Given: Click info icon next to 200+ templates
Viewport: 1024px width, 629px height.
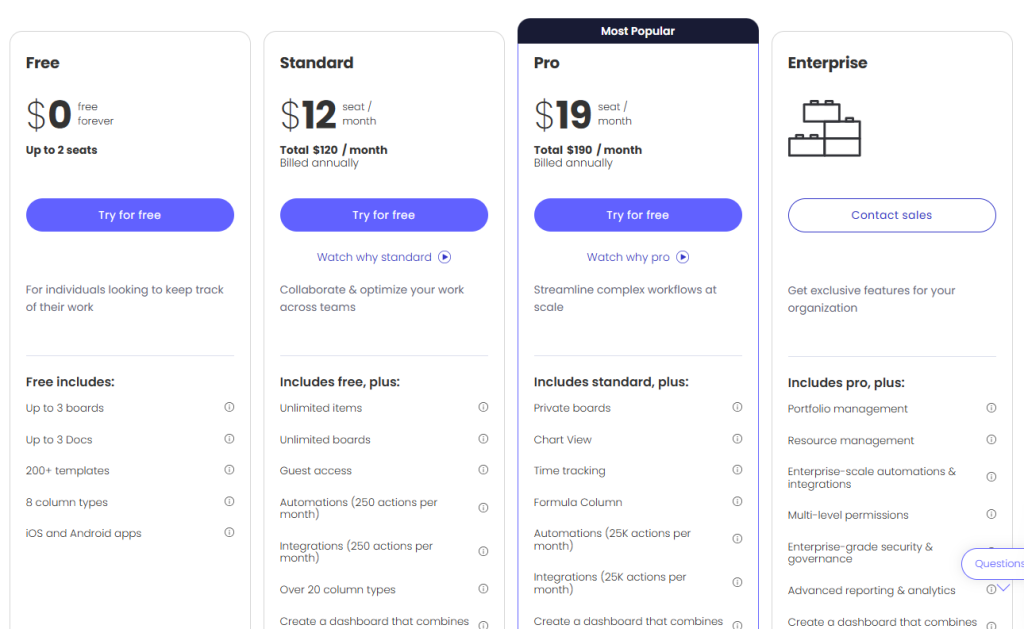Looking at the screenshot, I should (x=229, y=470).
